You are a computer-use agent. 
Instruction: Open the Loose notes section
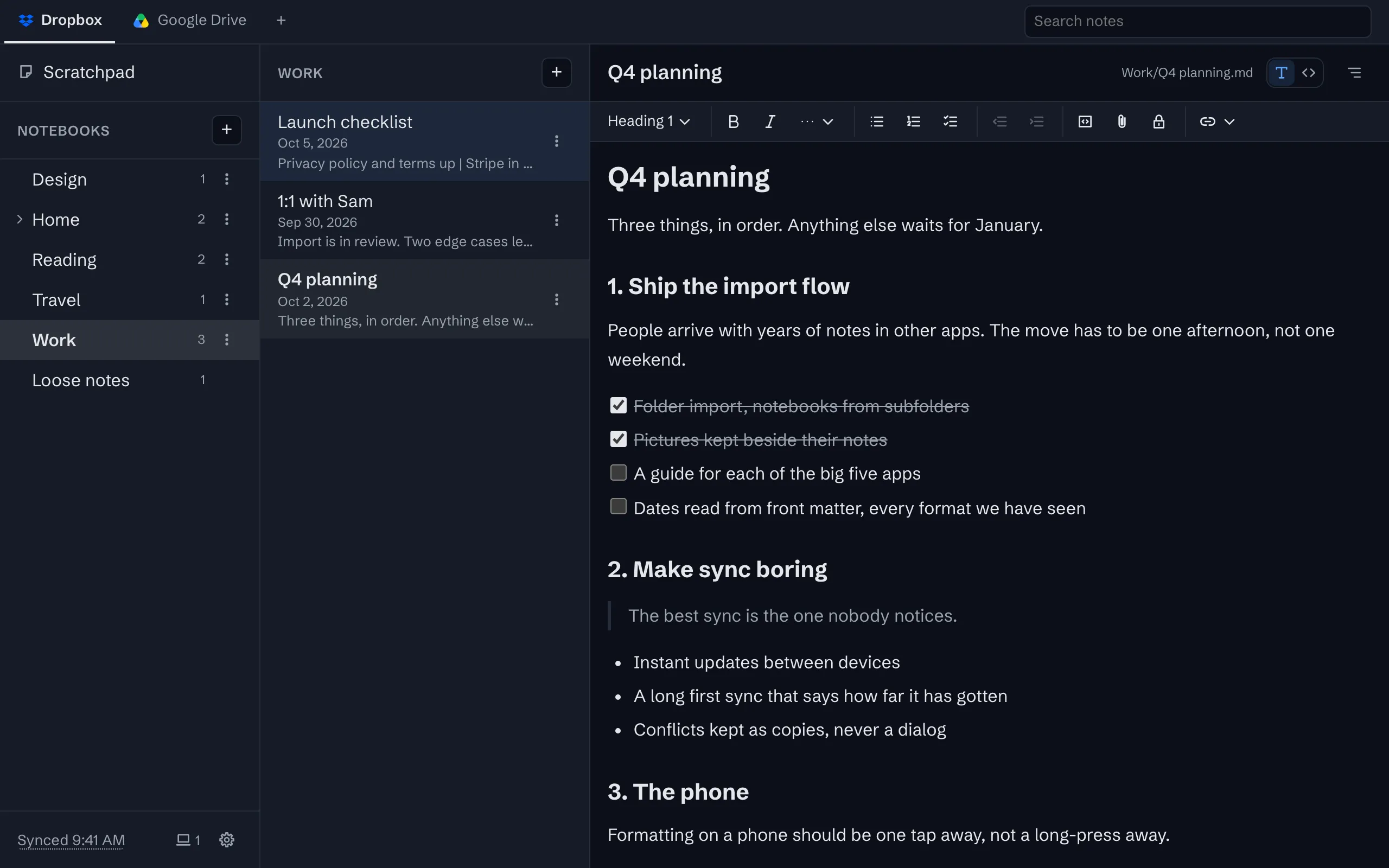click(x=130, y=380)
